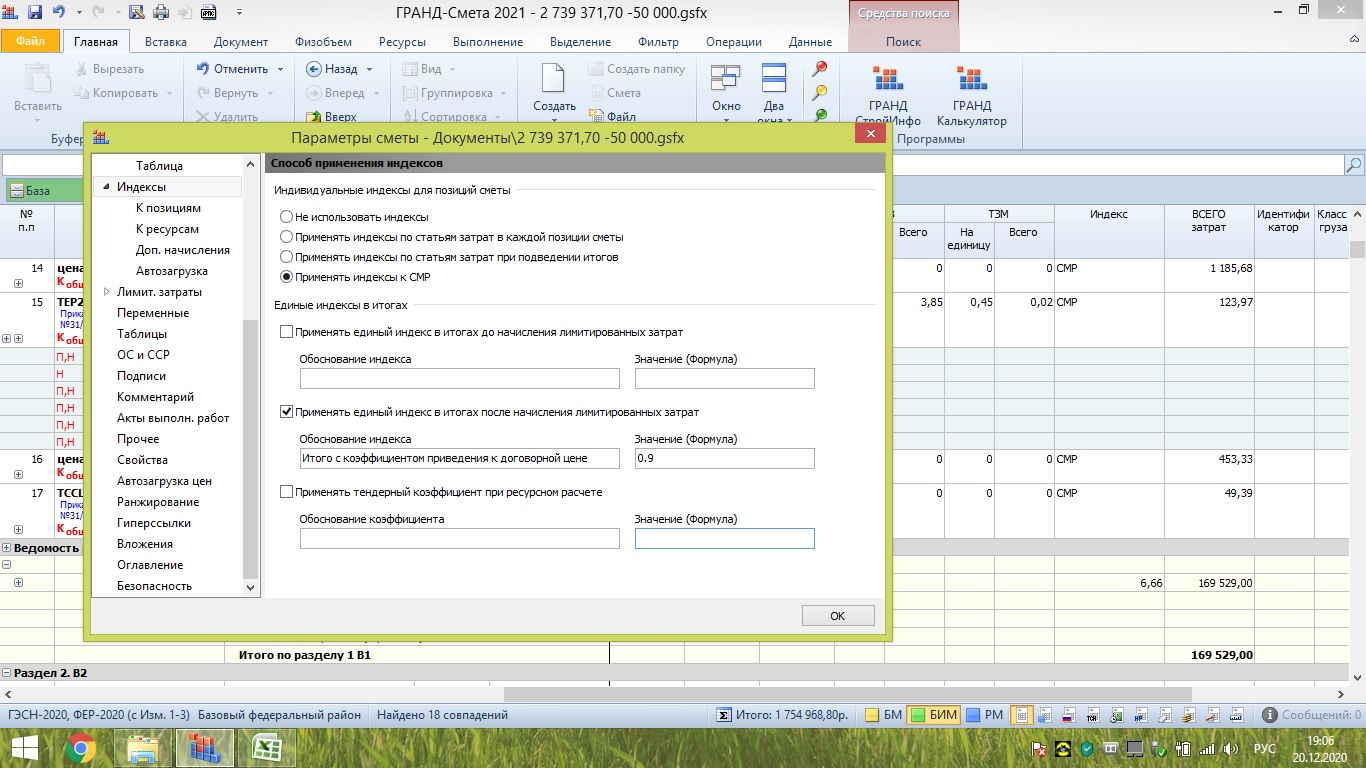Expand Лимит. затраты tree node
The height and width of the screenshot is (768, 1366).
coord(107,292)
